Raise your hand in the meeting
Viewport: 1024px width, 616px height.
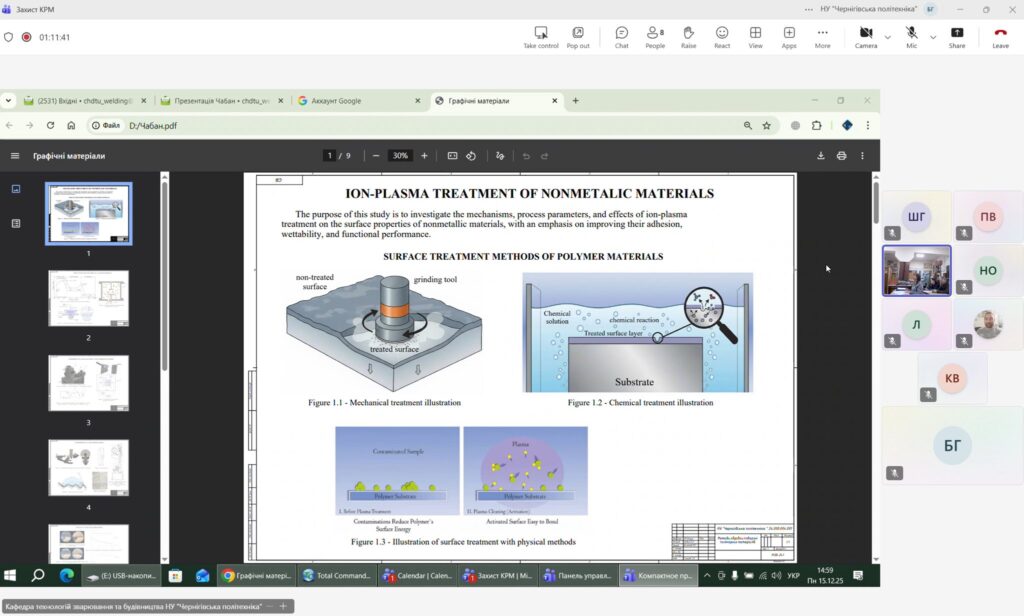[688, 36]
